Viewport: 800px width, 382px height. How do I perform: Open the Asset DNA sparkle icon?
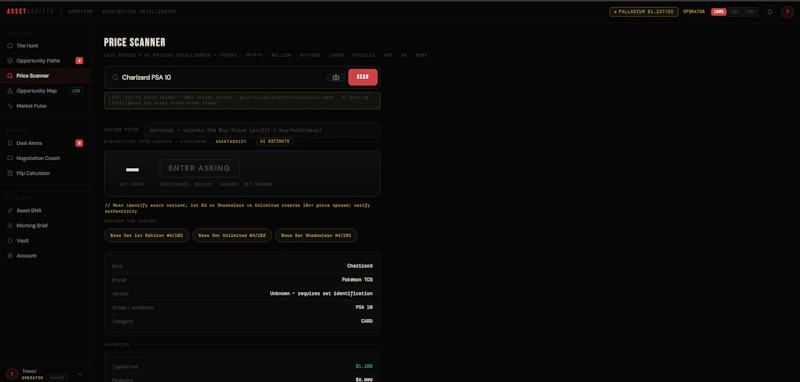pyautogui.click(x=10, y=211)
